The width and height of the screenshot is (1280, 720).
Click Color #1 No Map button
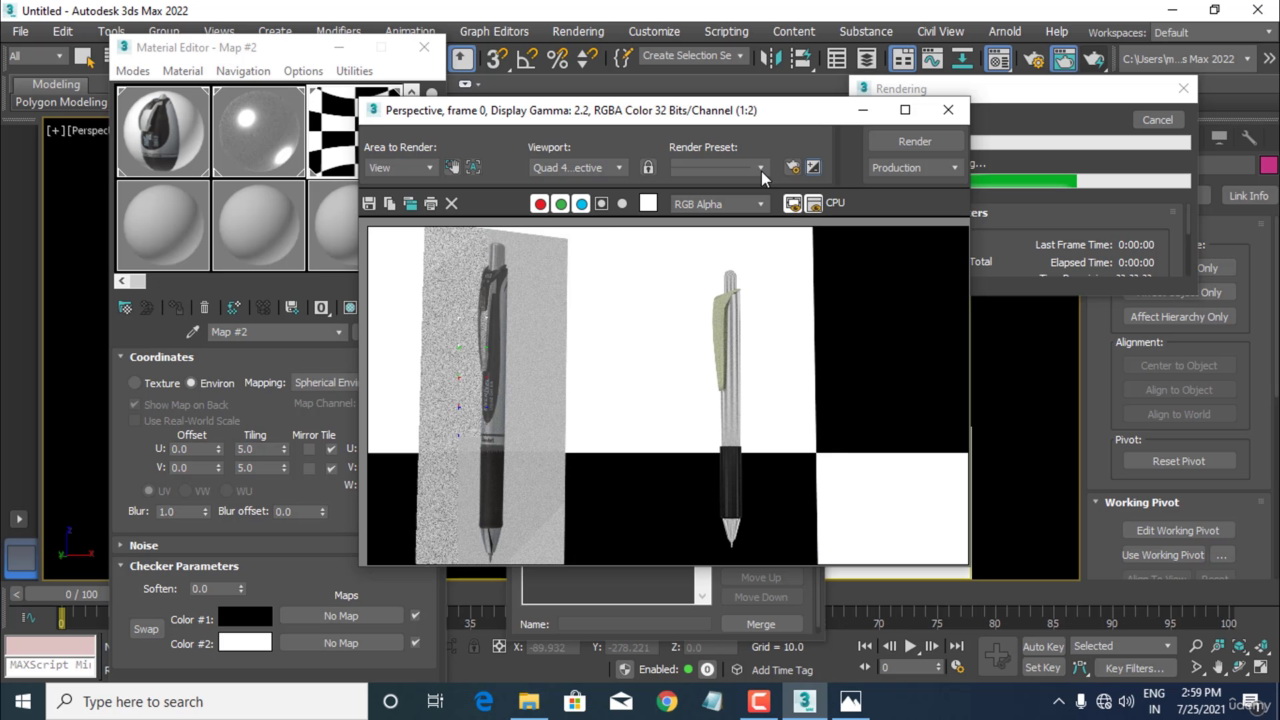pos(341,617)
